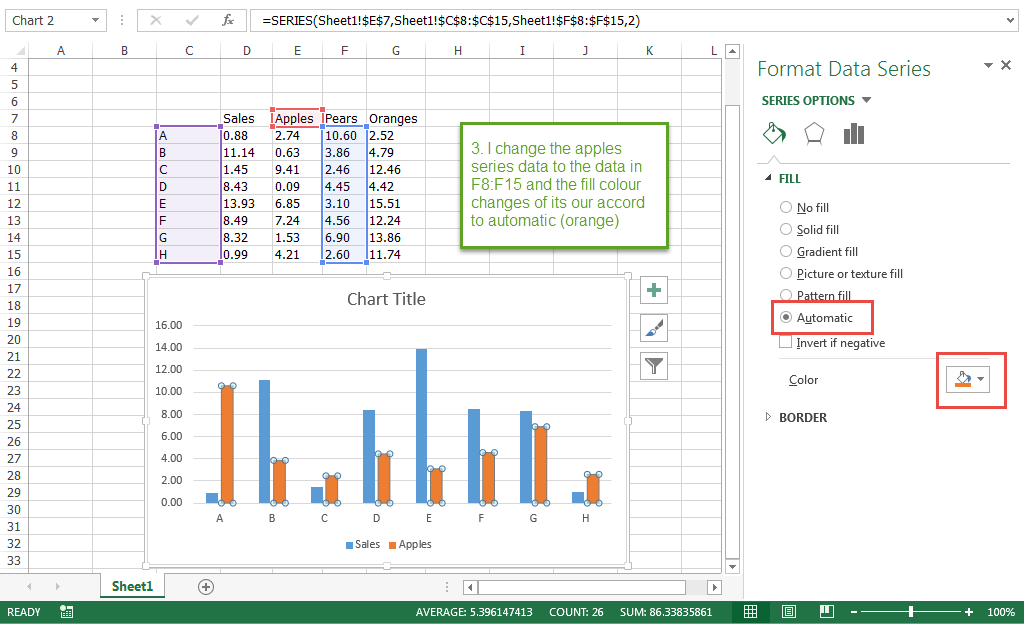
Task: Click horizontal scrollbar left arrow
Action: tap(470, 587)
